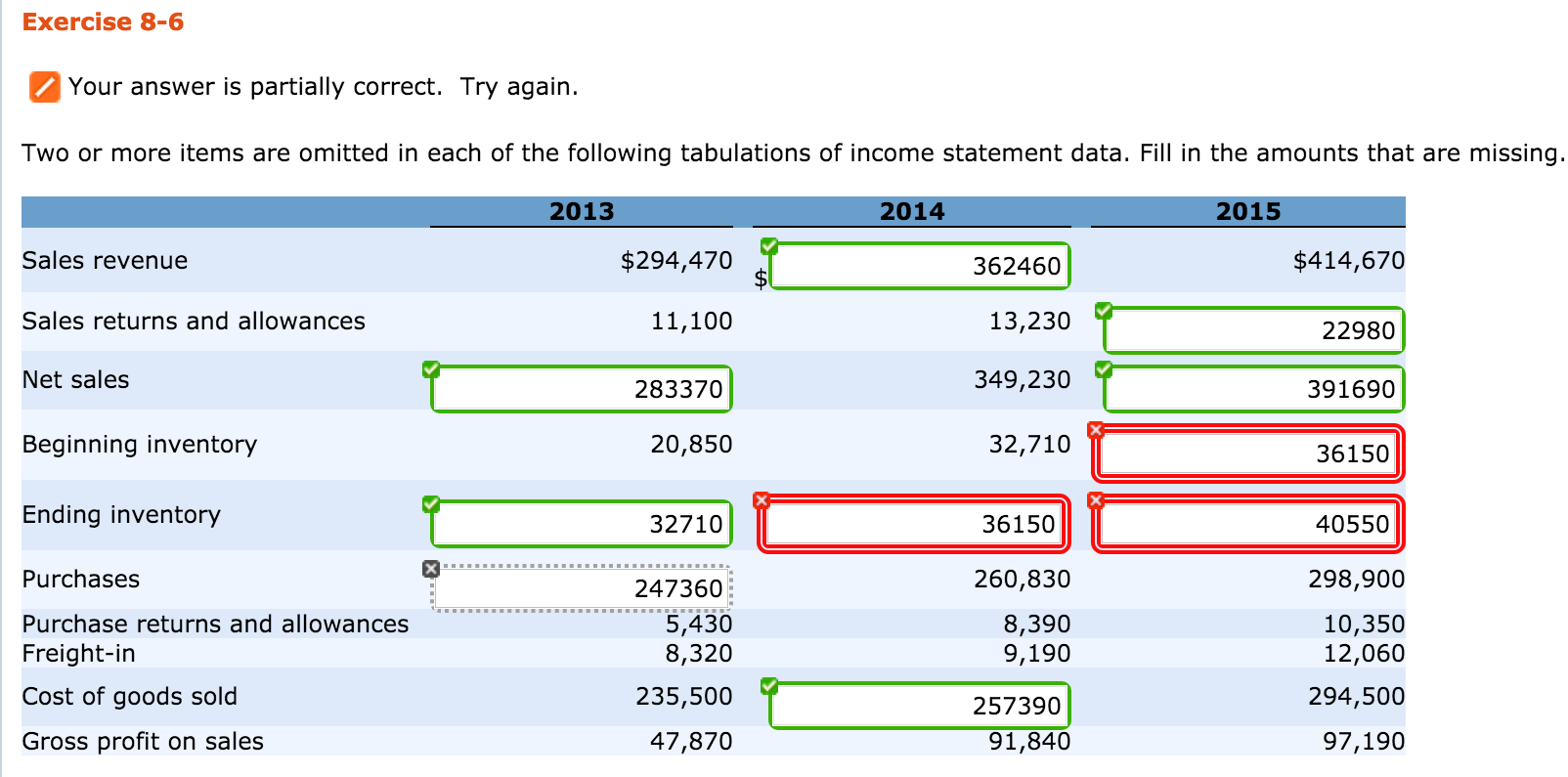Screen dimensions: 1568x777
Task: Click green checkmark on 2015 Sales returns
Action: pos(1104,311)
